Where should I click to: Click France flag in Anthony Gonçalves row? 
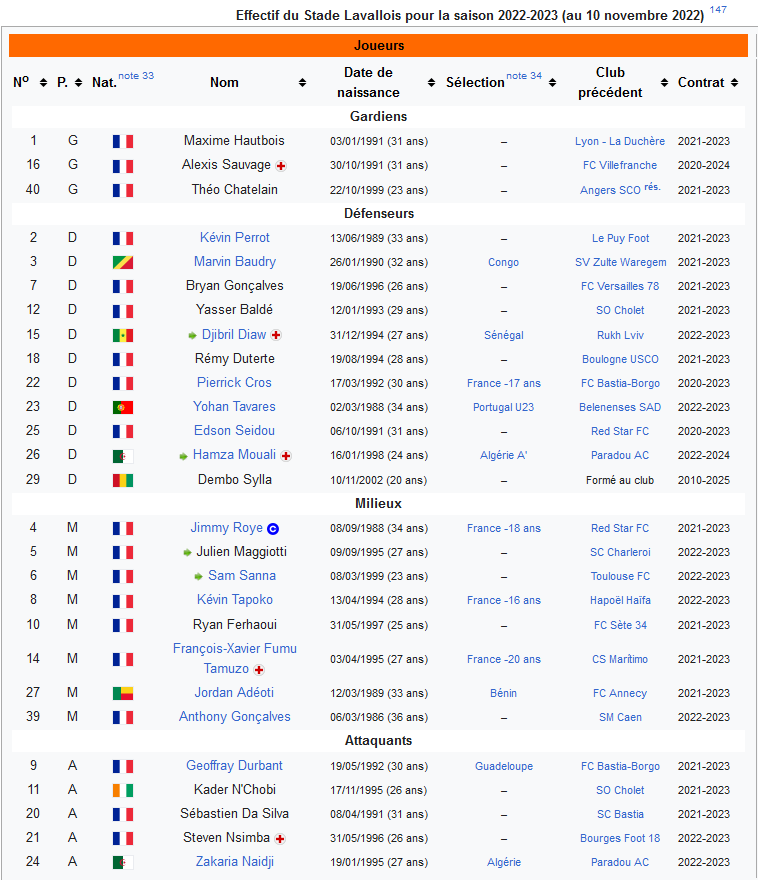[x=123, y=718]
